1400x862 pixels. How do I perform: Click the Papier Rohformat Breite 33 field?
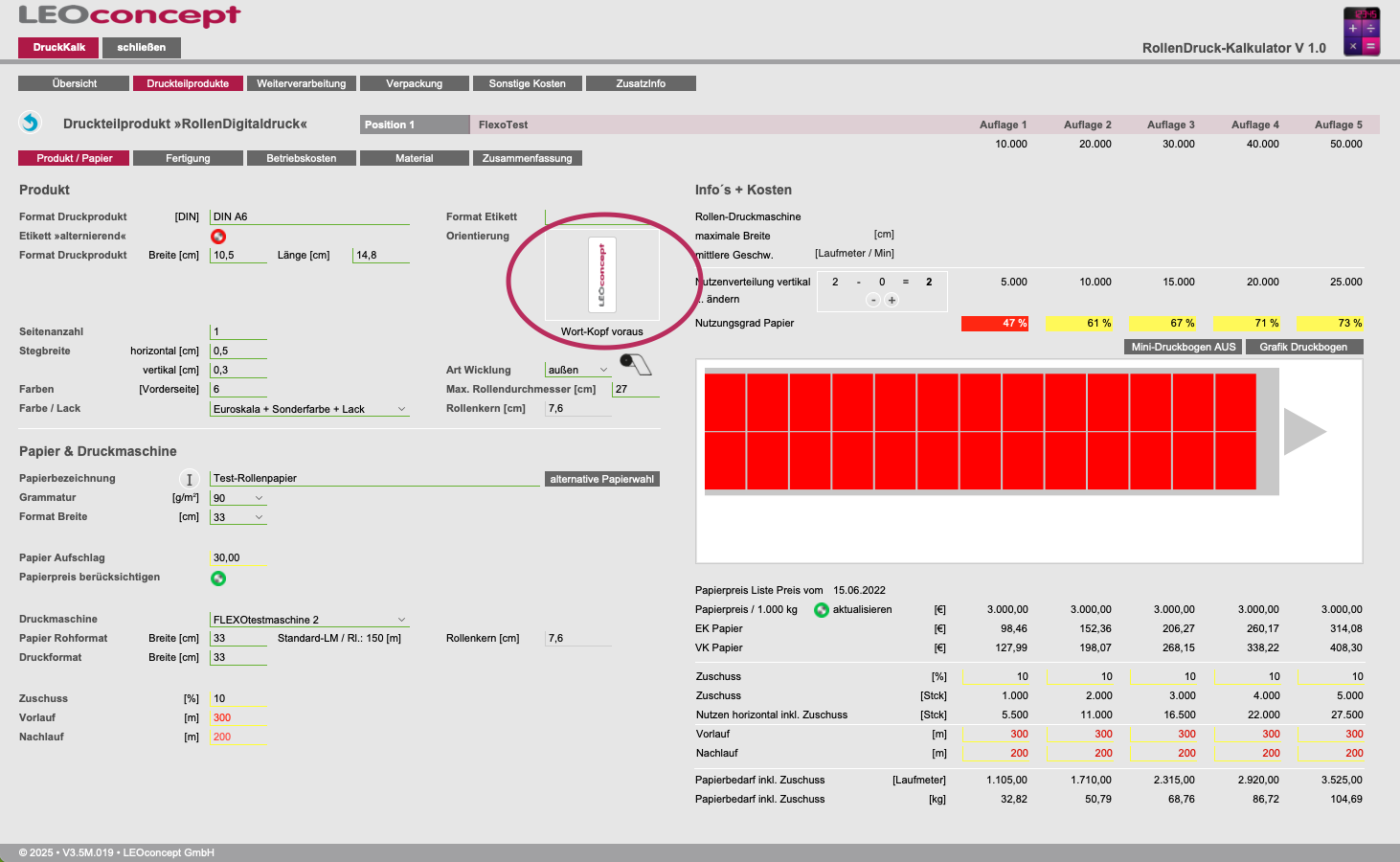tap(238, 638)
